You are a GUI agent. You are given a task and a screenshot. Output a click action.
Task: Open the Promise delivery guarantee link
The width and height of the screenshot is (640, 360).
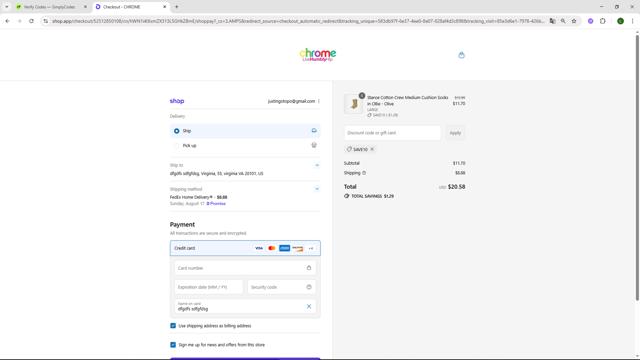pos(216,204)
